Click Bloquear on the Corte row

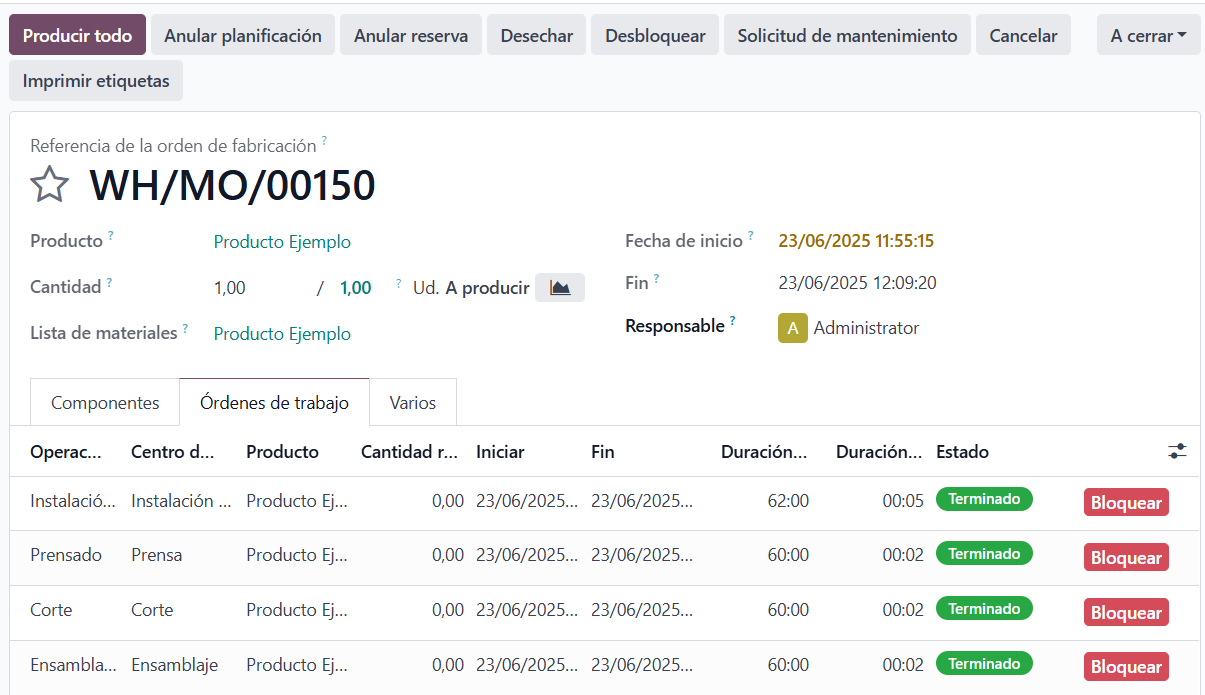(x=1126, y=612)
